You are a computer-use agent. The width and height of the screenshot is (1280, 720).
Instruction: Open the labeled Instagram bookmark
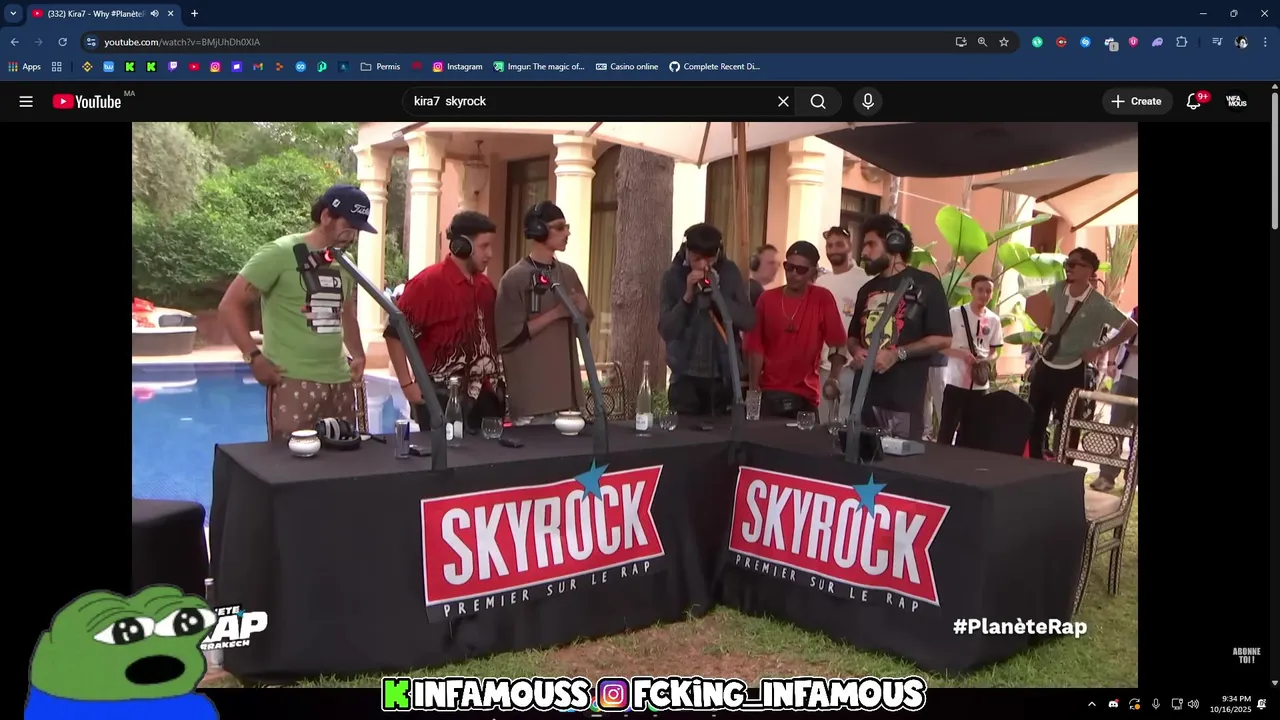[457, 67]
